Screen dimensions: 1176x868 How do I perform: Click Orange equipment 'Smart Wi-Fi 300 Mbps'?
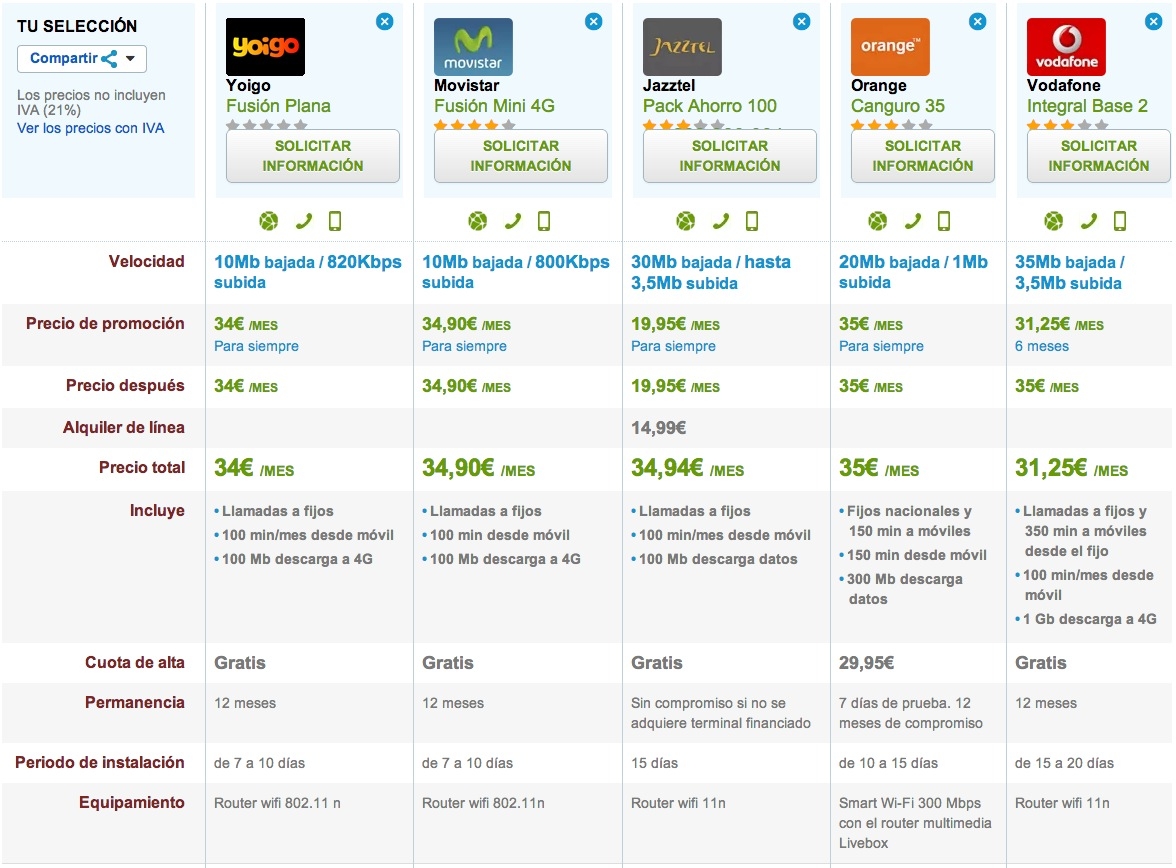(910, 803)
